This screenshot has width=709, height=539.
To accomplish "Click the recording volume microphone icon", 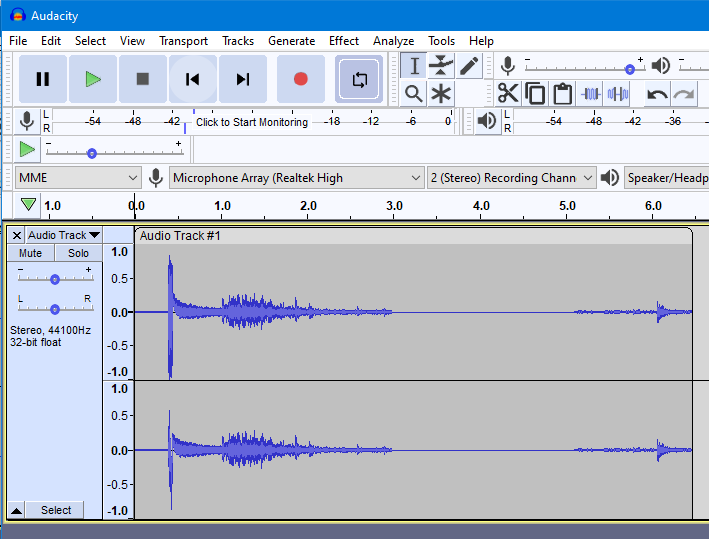I will [508, 66].
